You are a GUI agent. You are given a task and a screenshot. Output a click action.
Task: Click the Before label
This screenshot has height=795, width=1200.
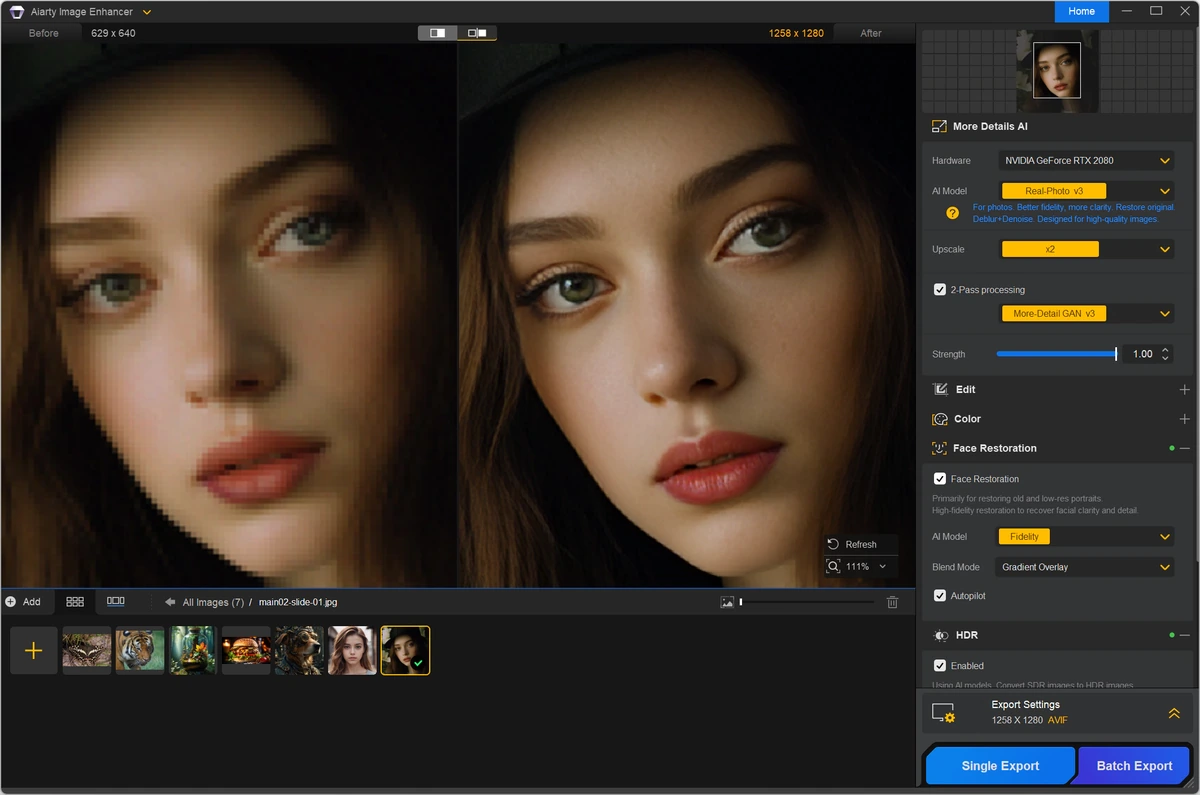coord(44,33)
